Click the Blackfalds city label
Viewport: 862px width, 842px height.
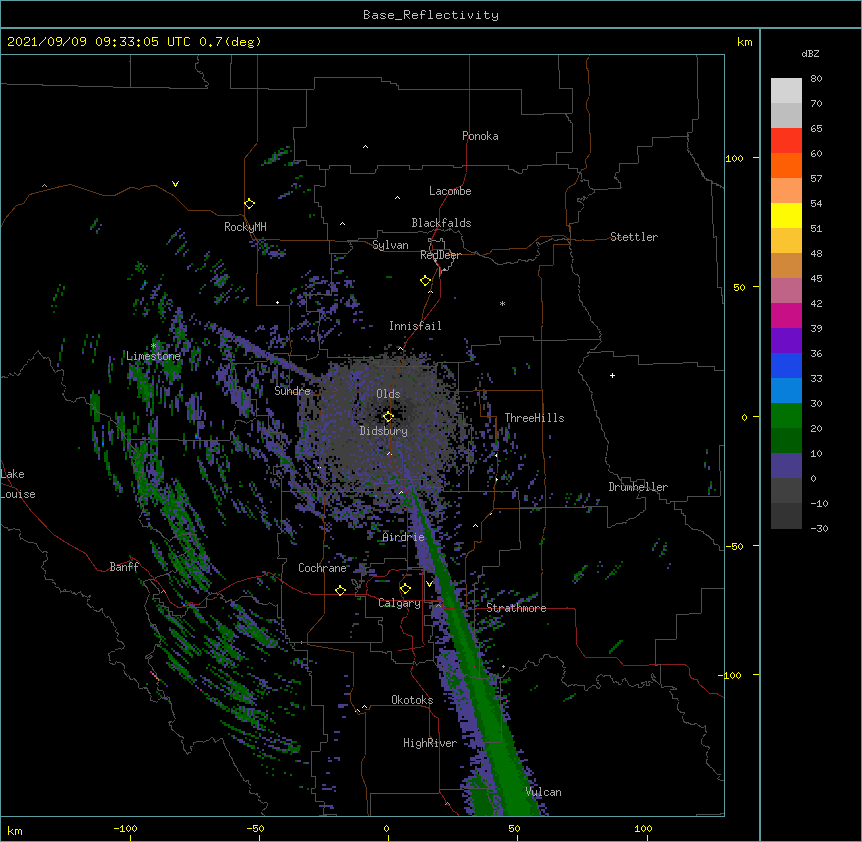click(x=441, y=223)
